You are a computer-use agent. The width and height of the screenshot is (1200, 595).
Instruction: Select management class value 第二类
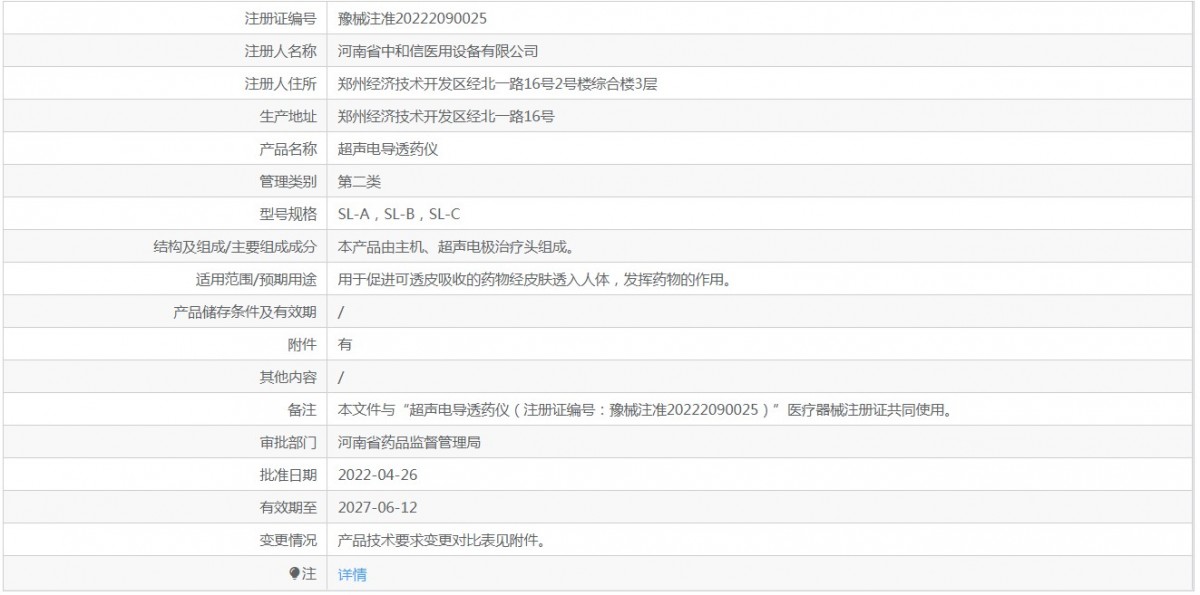[359, 181]
